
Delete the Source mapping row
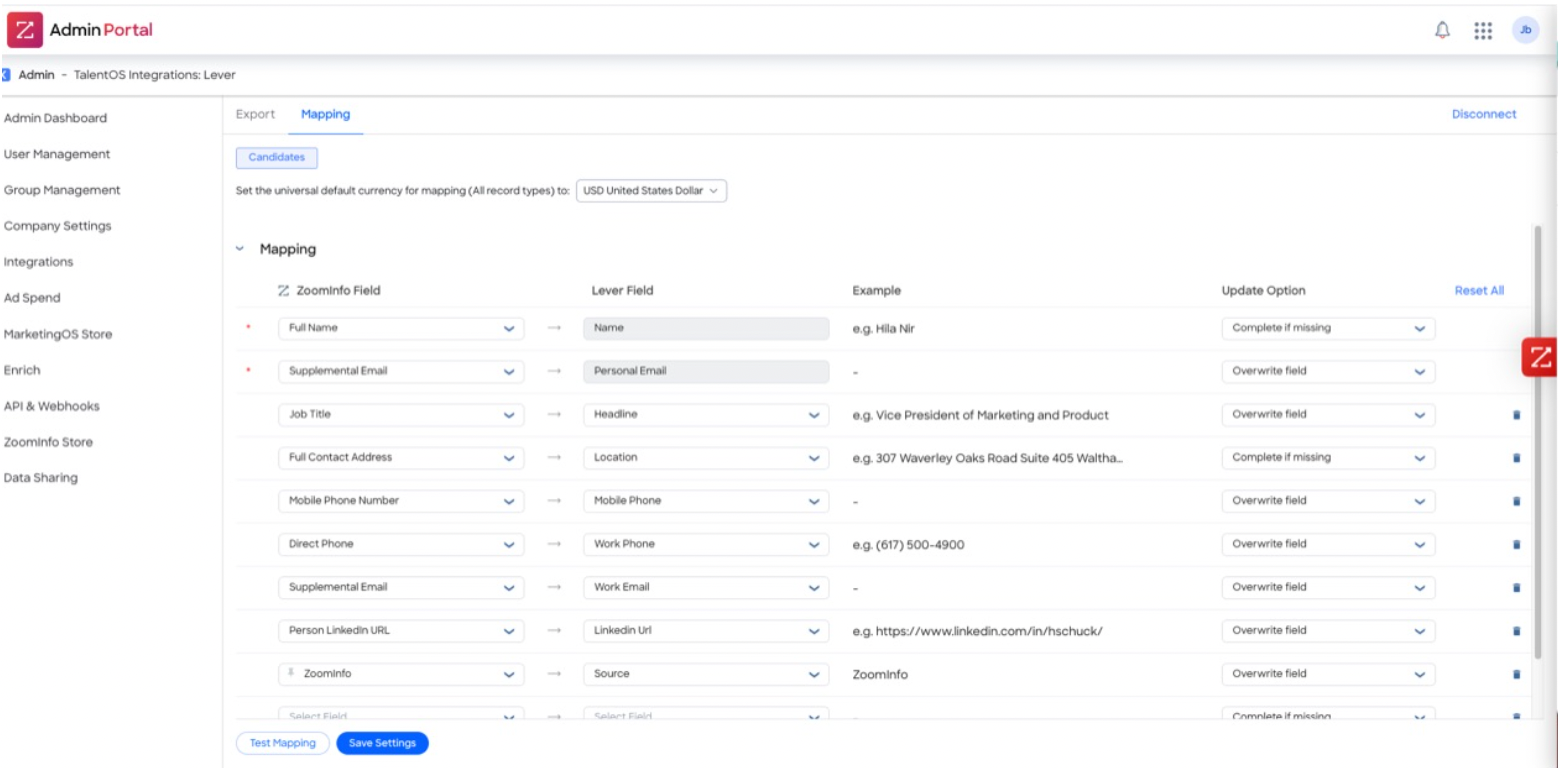coord(1518,673)
